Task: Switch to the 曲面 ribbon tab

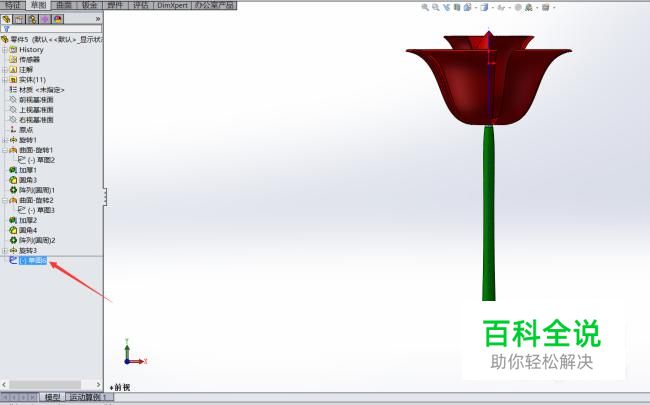Action: click(x=63, y=5)
